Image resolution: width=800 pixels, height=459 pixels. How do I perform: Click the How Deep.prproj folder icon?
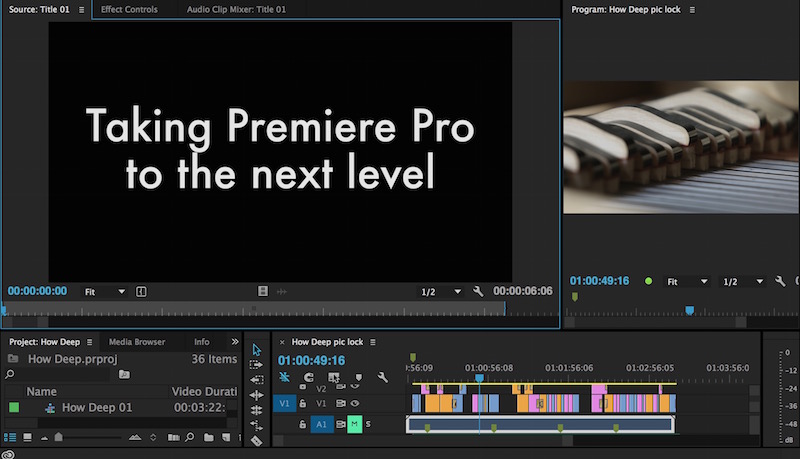(x=13, y=359)
